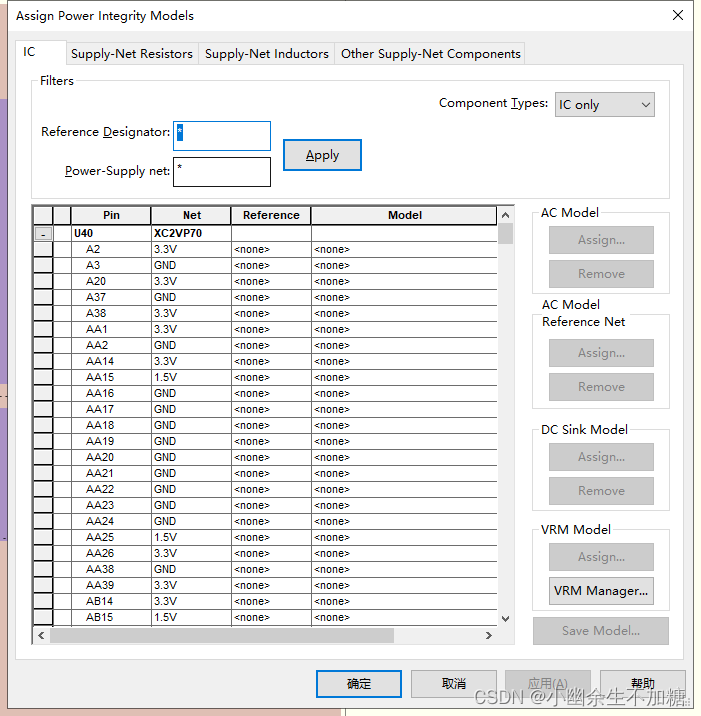This screenshot has width=701, height=716.
Task: Select pin AA21 cell
Action: coord(111,473)
